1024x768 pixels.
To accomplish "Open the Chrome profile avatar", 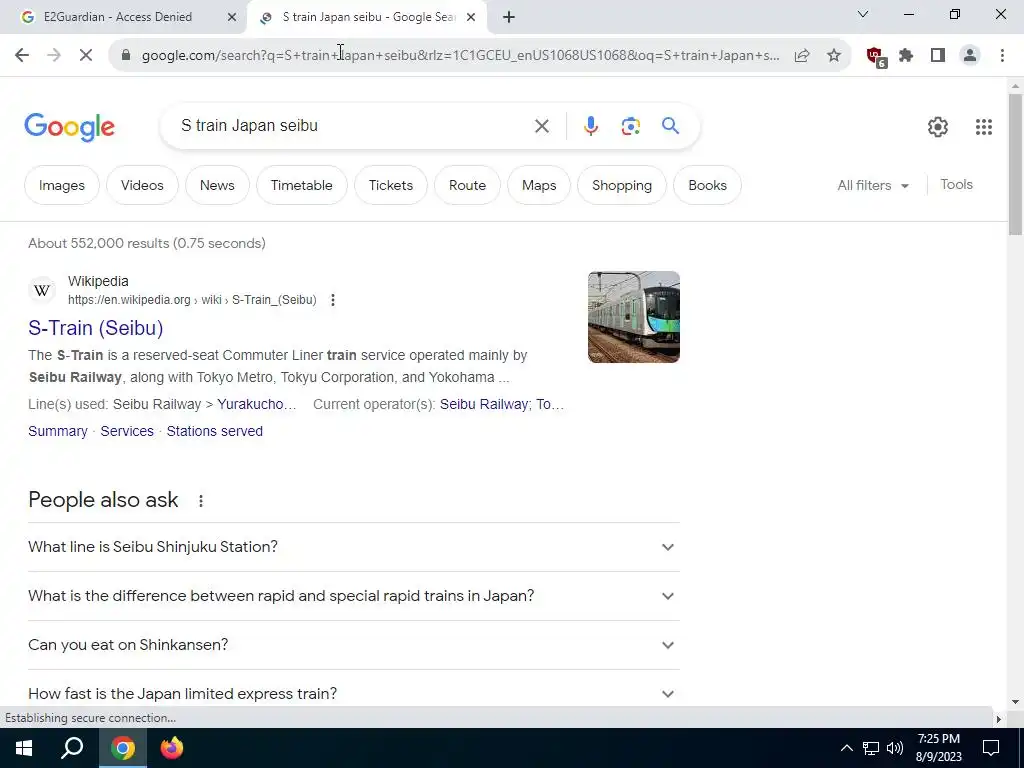I will coord(970,56).
